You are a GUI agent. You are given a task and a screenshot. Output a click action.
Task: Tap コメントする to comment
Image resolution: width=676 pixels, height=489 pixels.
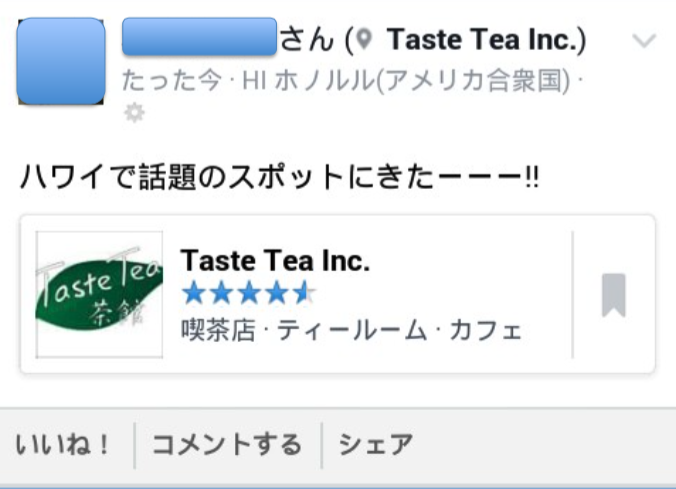point(227,445)
